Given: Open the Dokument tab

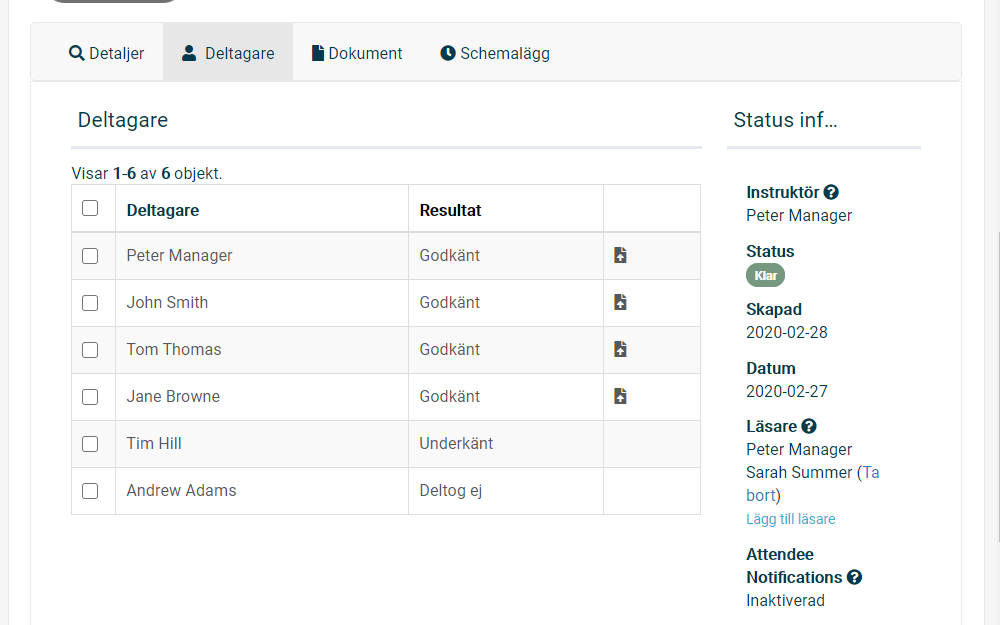Looking at the screenshot, I should click(357, 53).
